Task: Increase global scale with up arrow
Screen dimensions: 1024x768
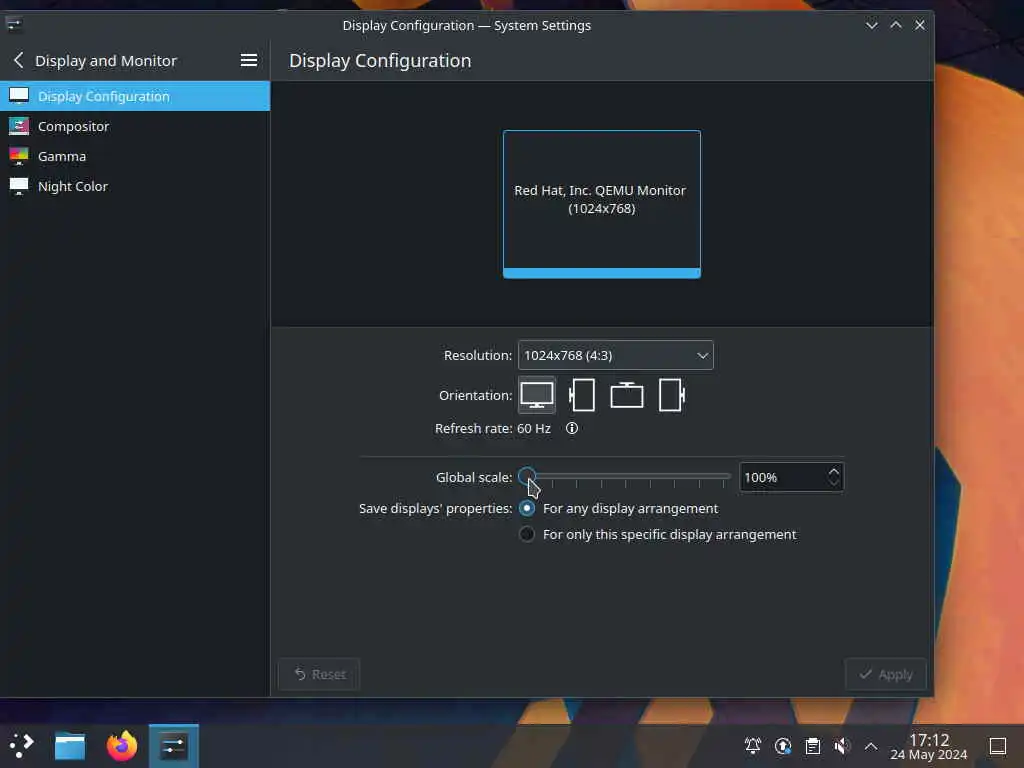Action: coord(833,471)
